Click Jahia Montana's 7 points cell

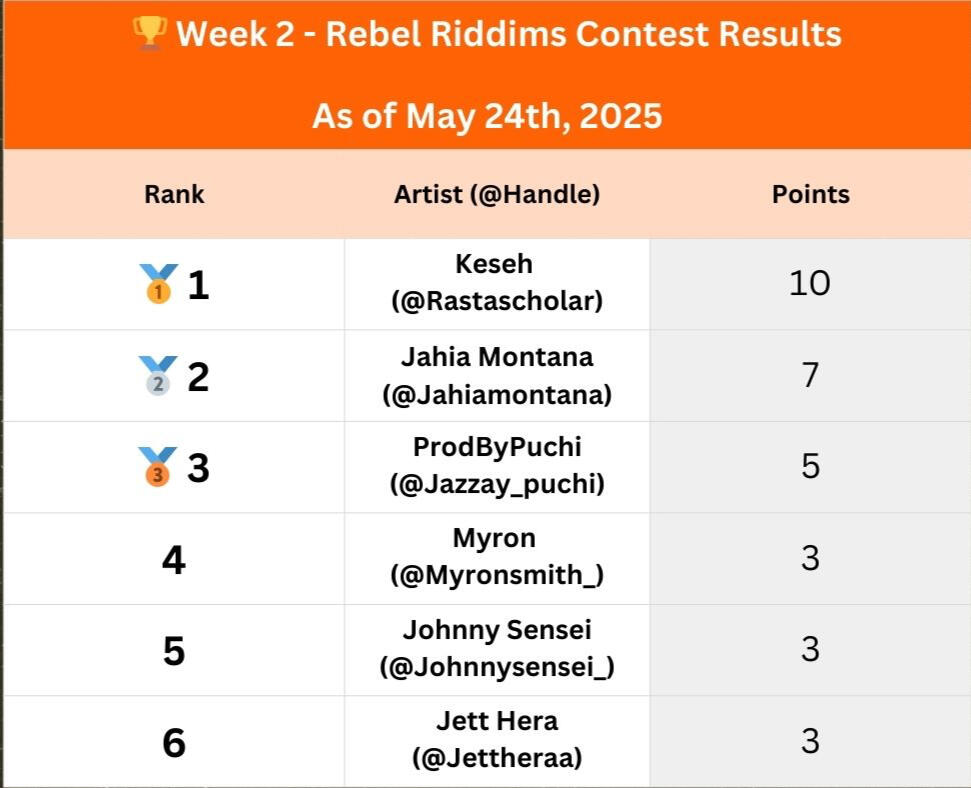pos(810,375)
